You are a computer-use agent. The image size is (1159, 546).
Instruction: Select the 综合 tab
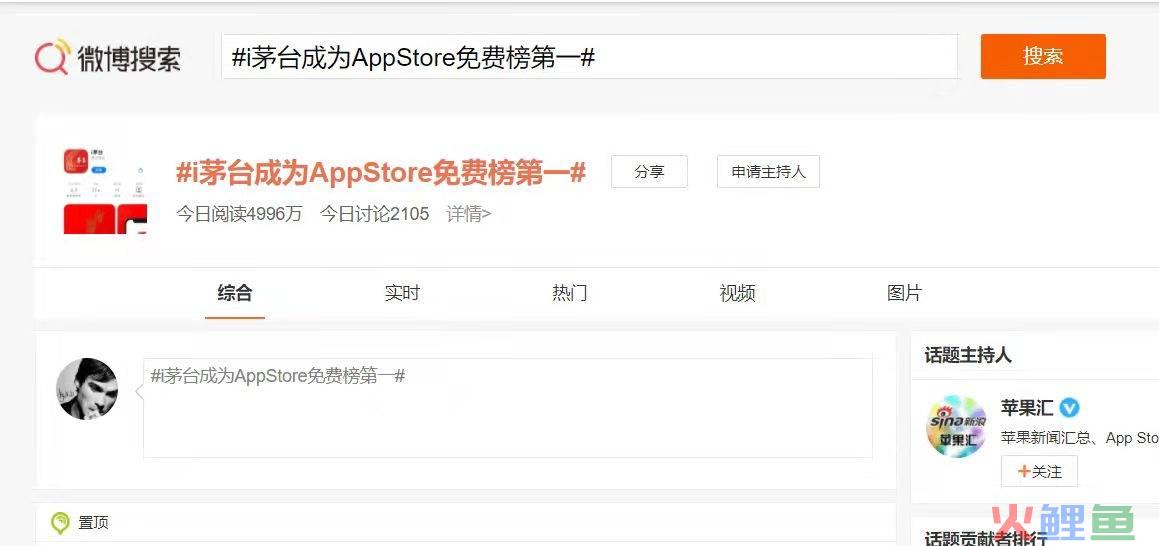tap(235, 293)
